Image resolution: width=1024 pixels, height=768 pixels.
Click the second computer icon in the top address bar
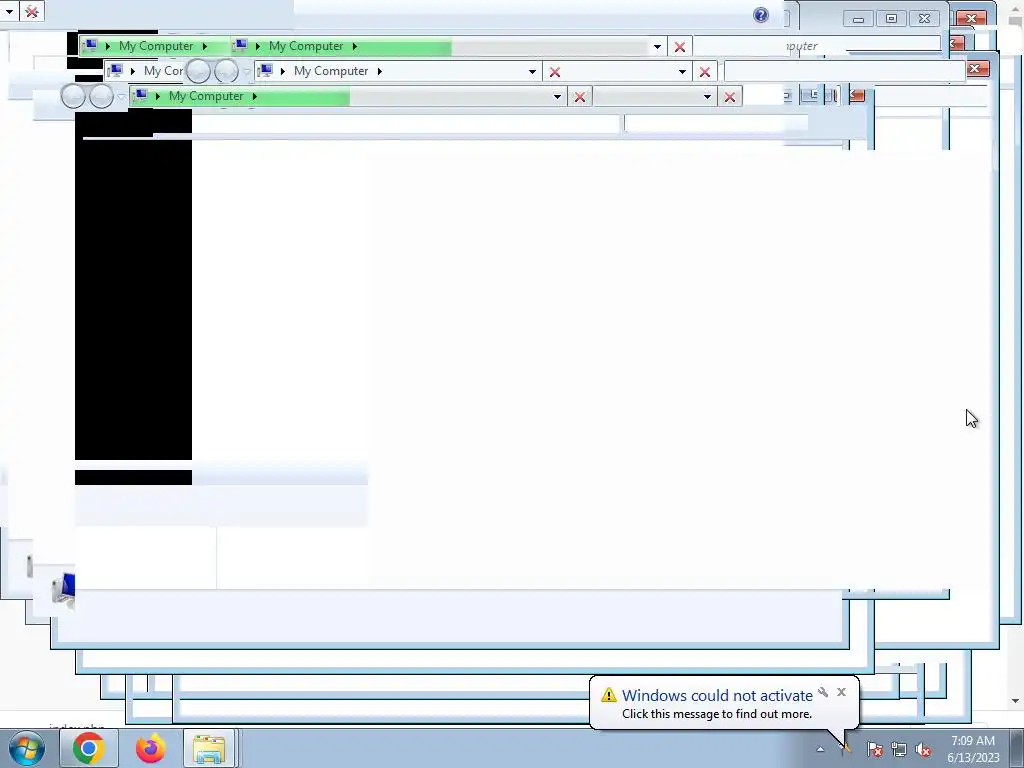(x=240, y=45)
